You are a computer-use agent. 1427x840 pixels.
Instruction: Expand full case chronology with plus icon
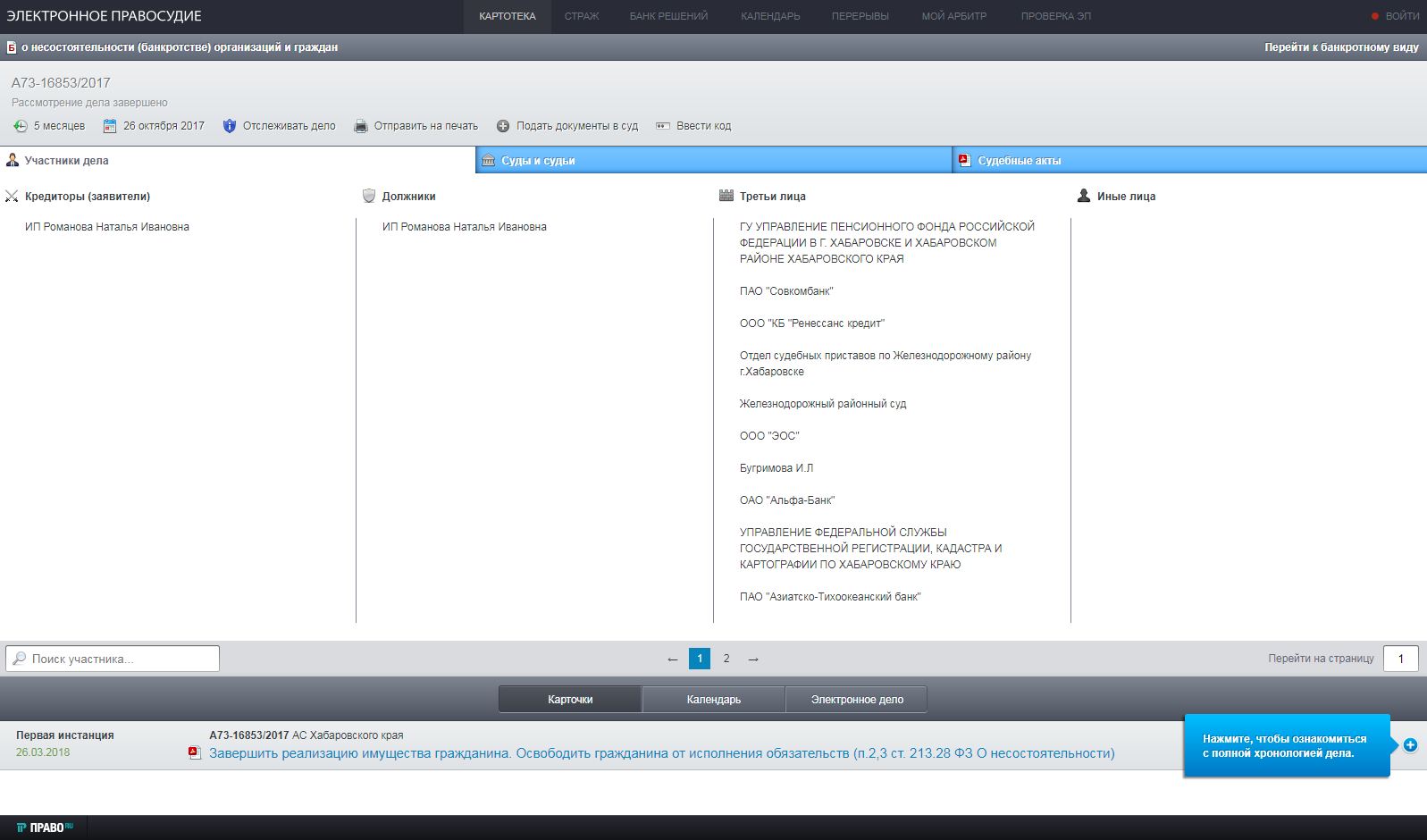pyautogui.click(x=1410, y=745)
